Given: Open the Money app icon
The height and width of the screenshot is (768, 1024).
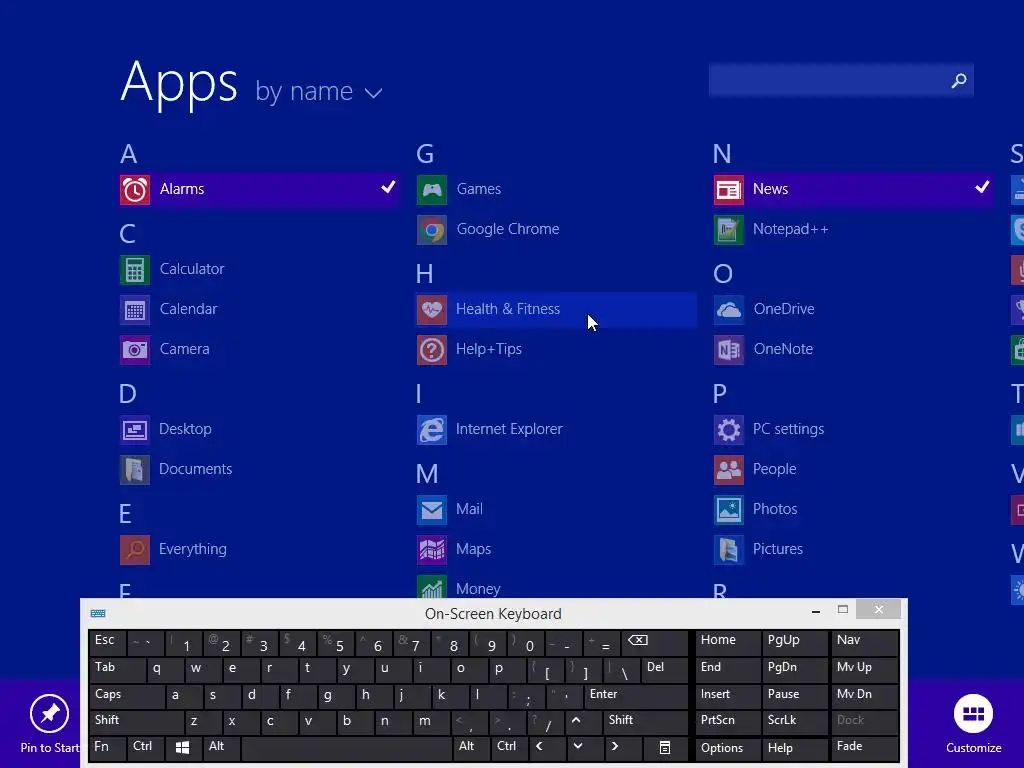Looking at the screenshot, I should [x=432, y=586].
